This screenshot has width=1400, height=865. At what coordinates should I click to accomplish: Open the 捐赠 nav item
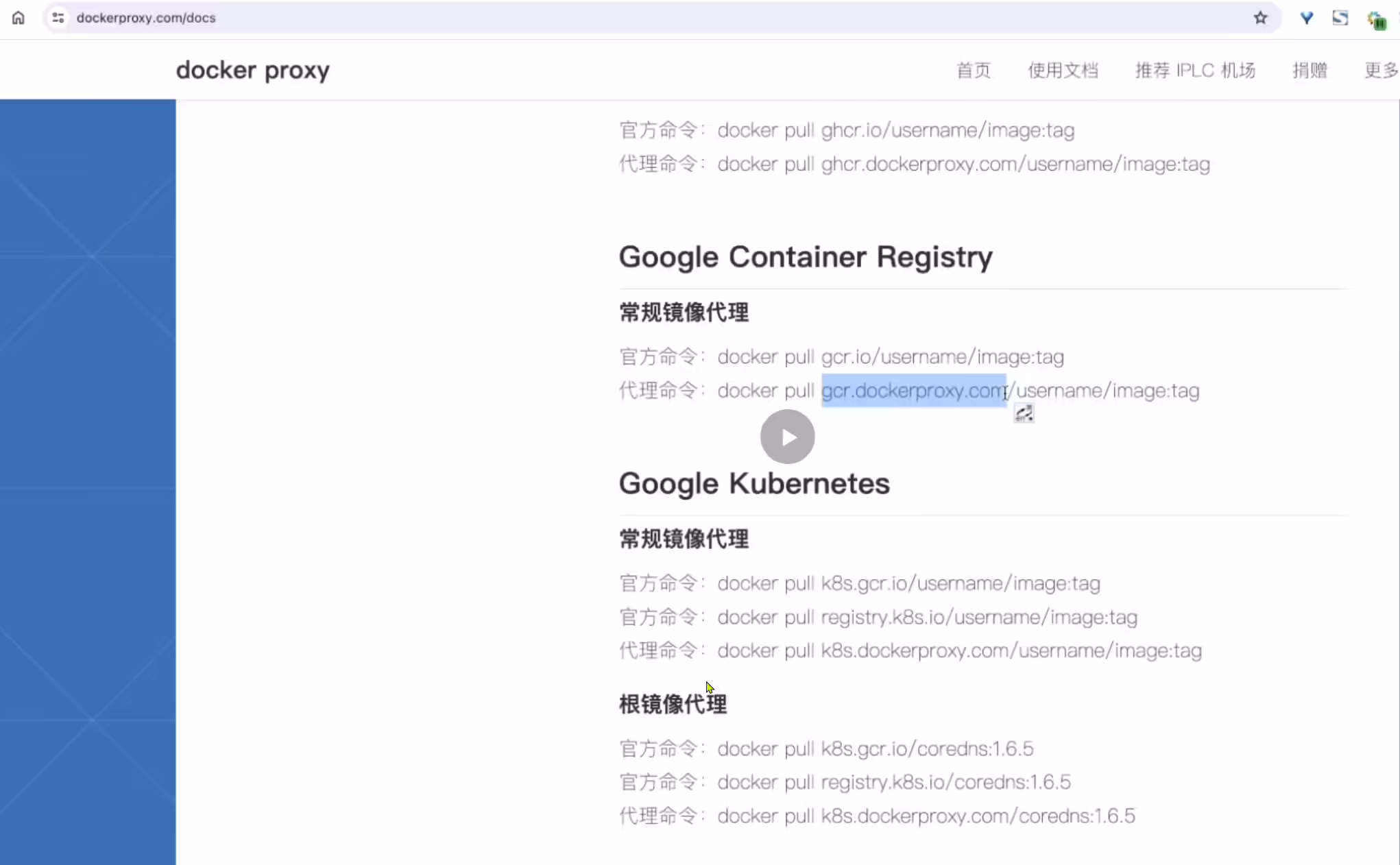(x=1310, y=70)
